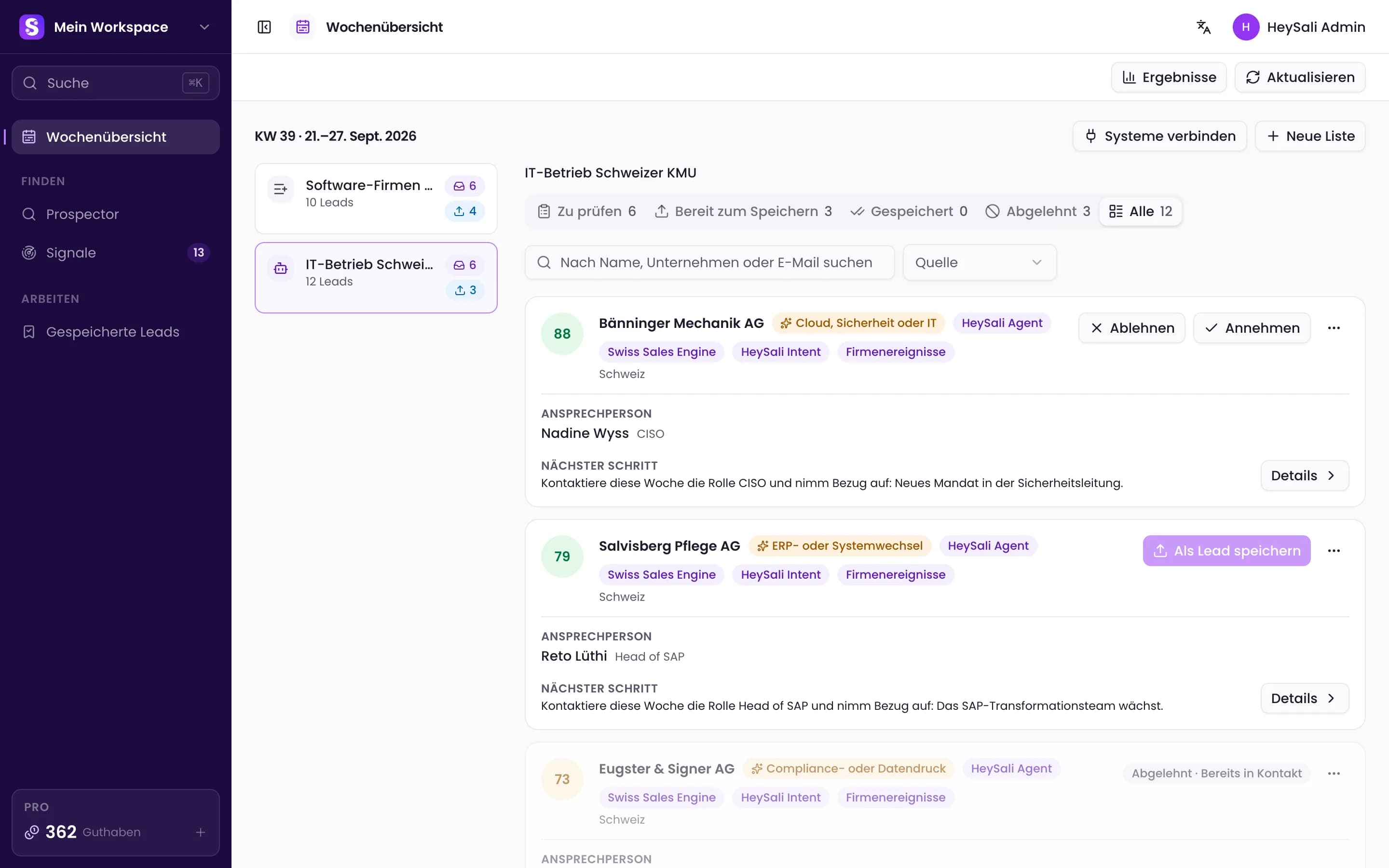Click the name, company or email search field

[709, 262]
